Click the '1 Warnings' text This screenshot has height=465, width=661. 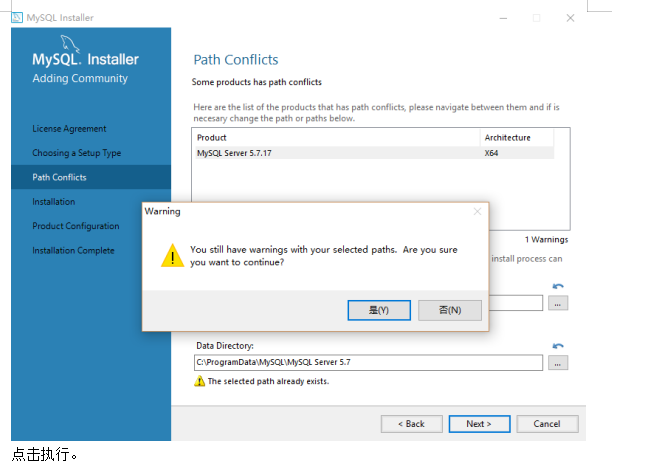546,239
